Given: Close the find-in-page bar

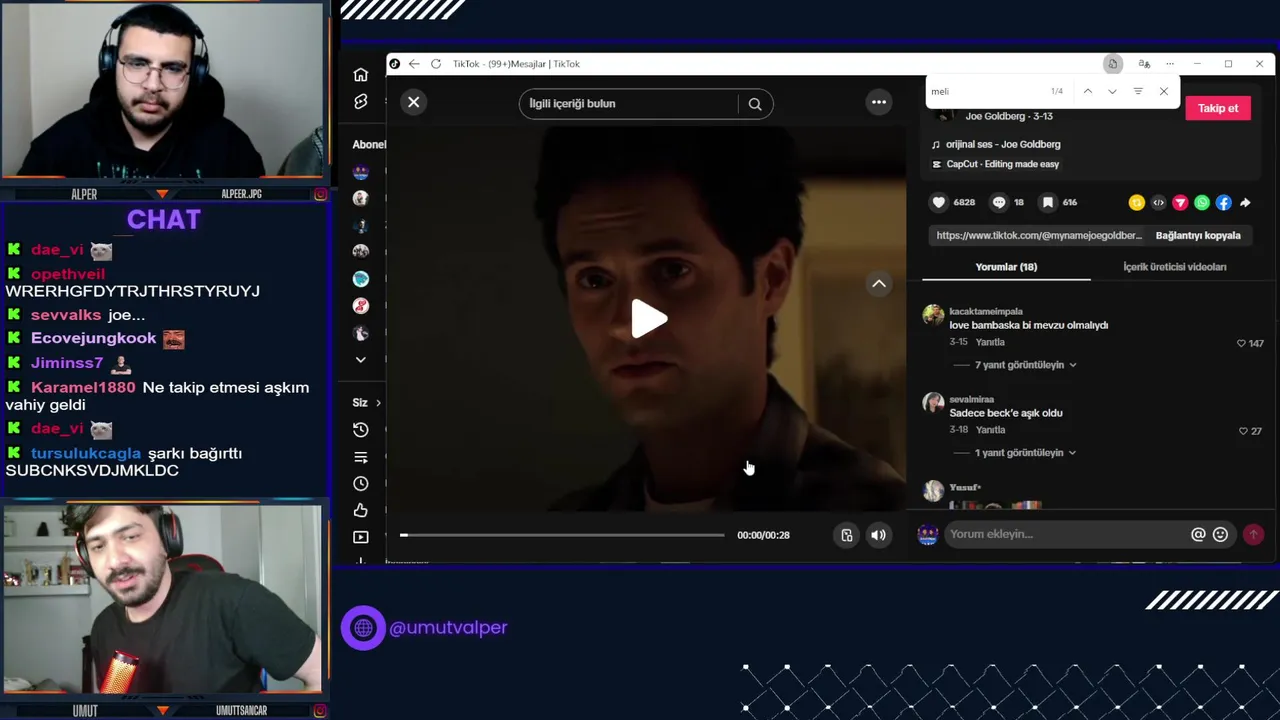Looking at the screenshot, I should [1163, 91].
